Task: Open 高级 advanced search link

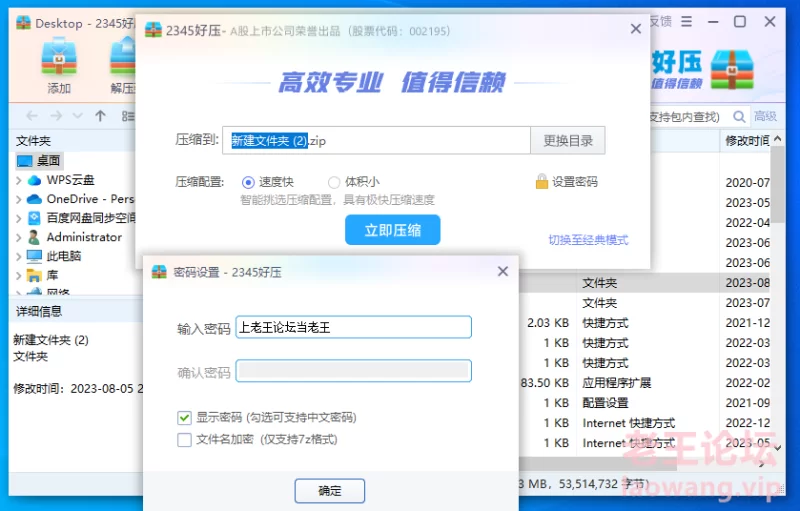Action: pyautogui.click(x=765, y=116)
